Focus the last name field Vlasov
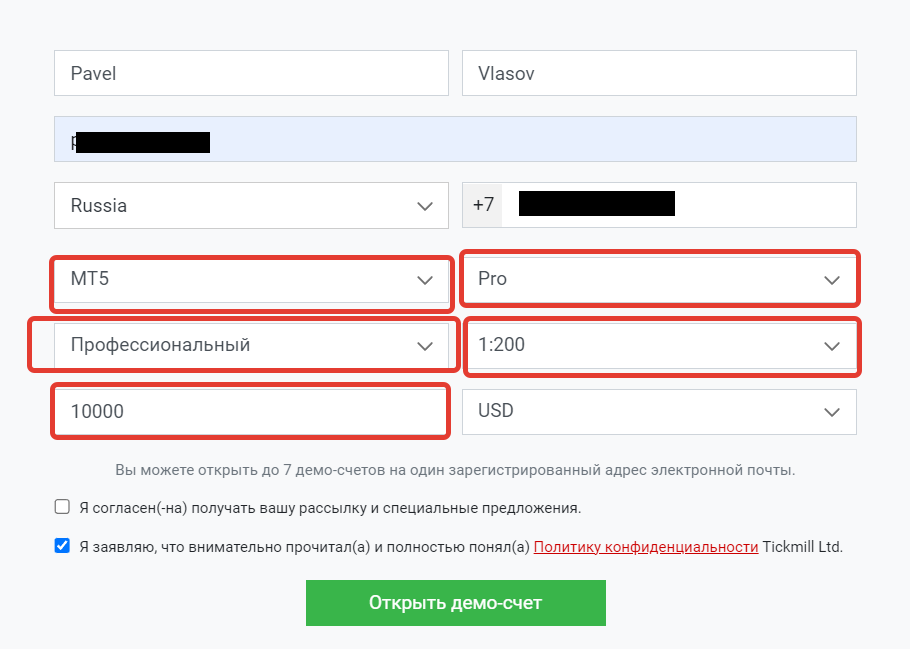This screenshot has height=649, width=910. [659, 73]
